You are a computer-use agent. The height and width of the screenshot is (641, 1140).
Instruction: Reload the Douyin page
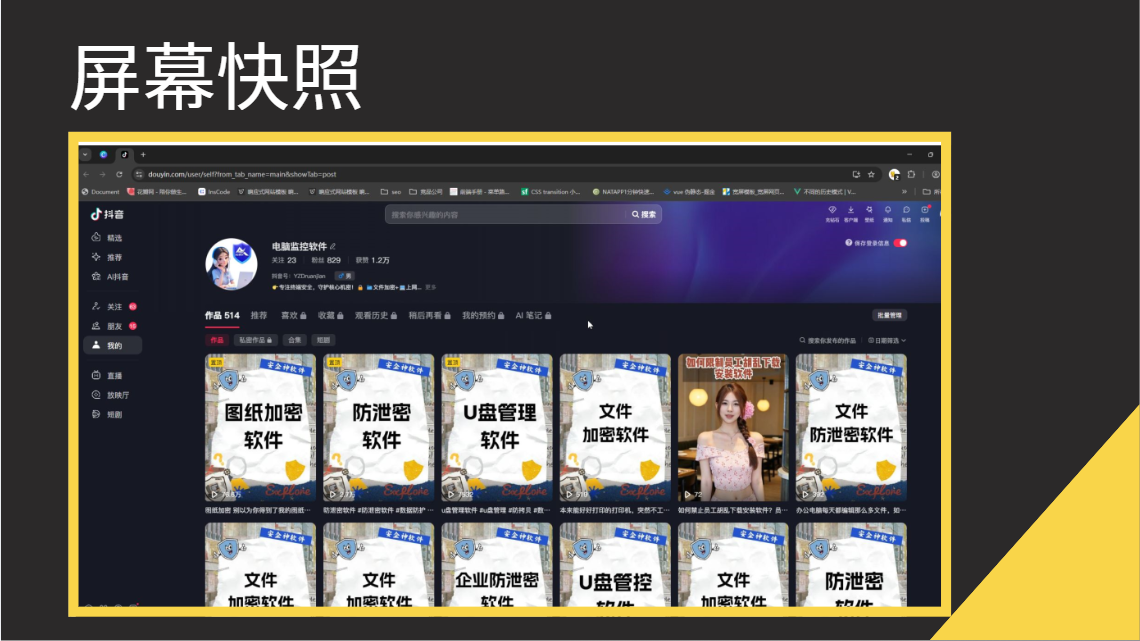coord(119,174)
